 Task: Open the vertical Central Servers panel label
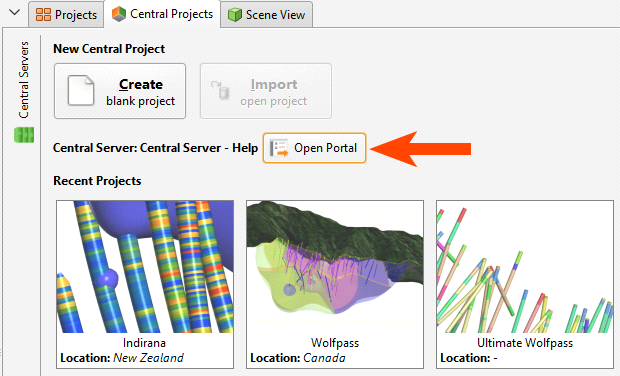coord(24,80)
